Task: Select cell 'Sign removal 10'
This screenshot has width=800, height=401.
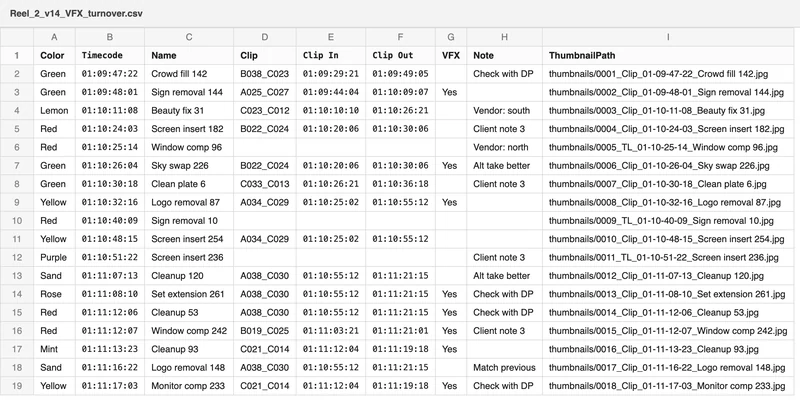Action: point(189,221)
